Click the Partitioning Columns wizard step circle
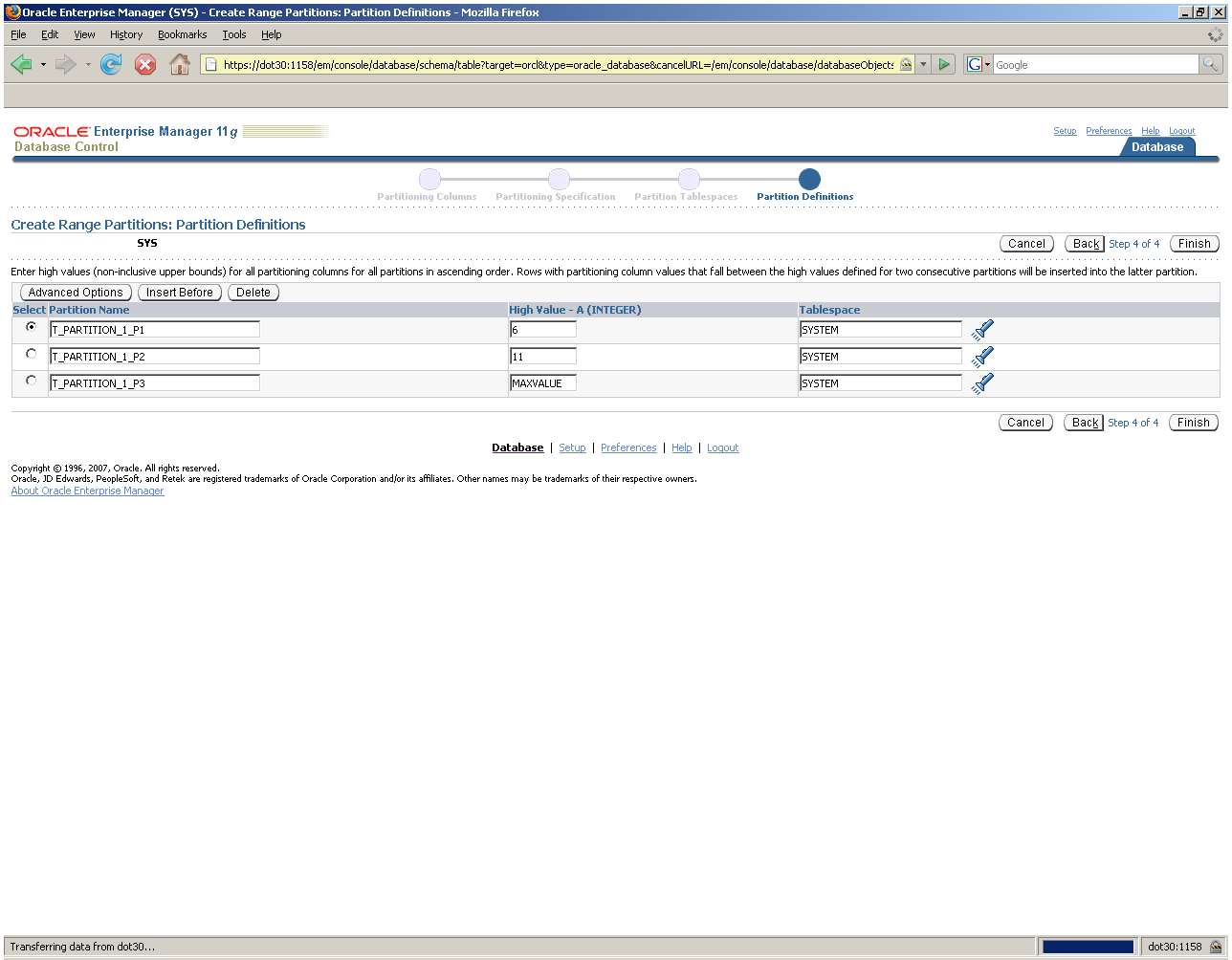Screen dimensions: 1232x960 point(429,179)
